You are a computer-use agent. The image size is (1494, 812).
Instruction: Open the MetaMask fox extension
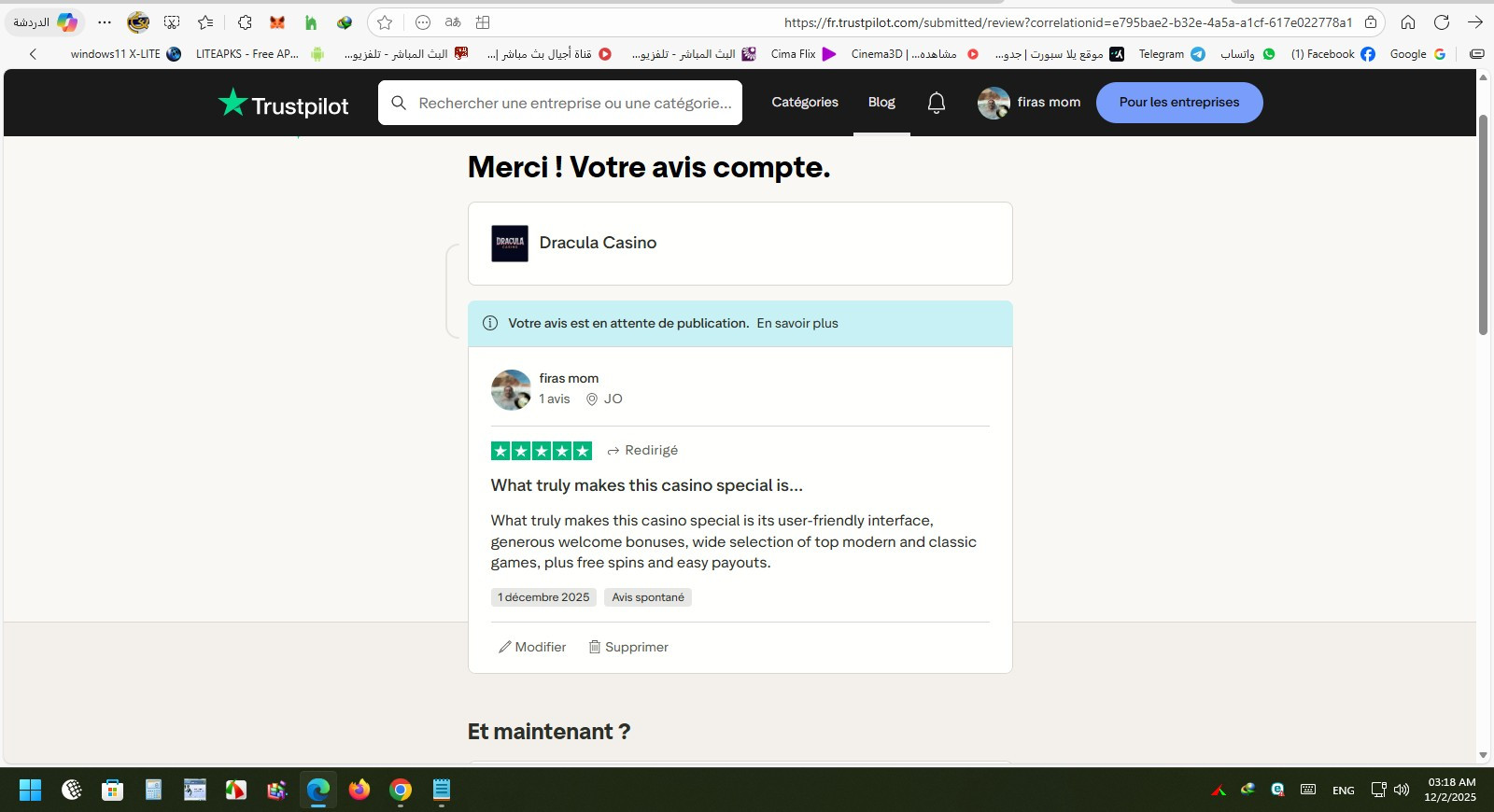(277, 22)
